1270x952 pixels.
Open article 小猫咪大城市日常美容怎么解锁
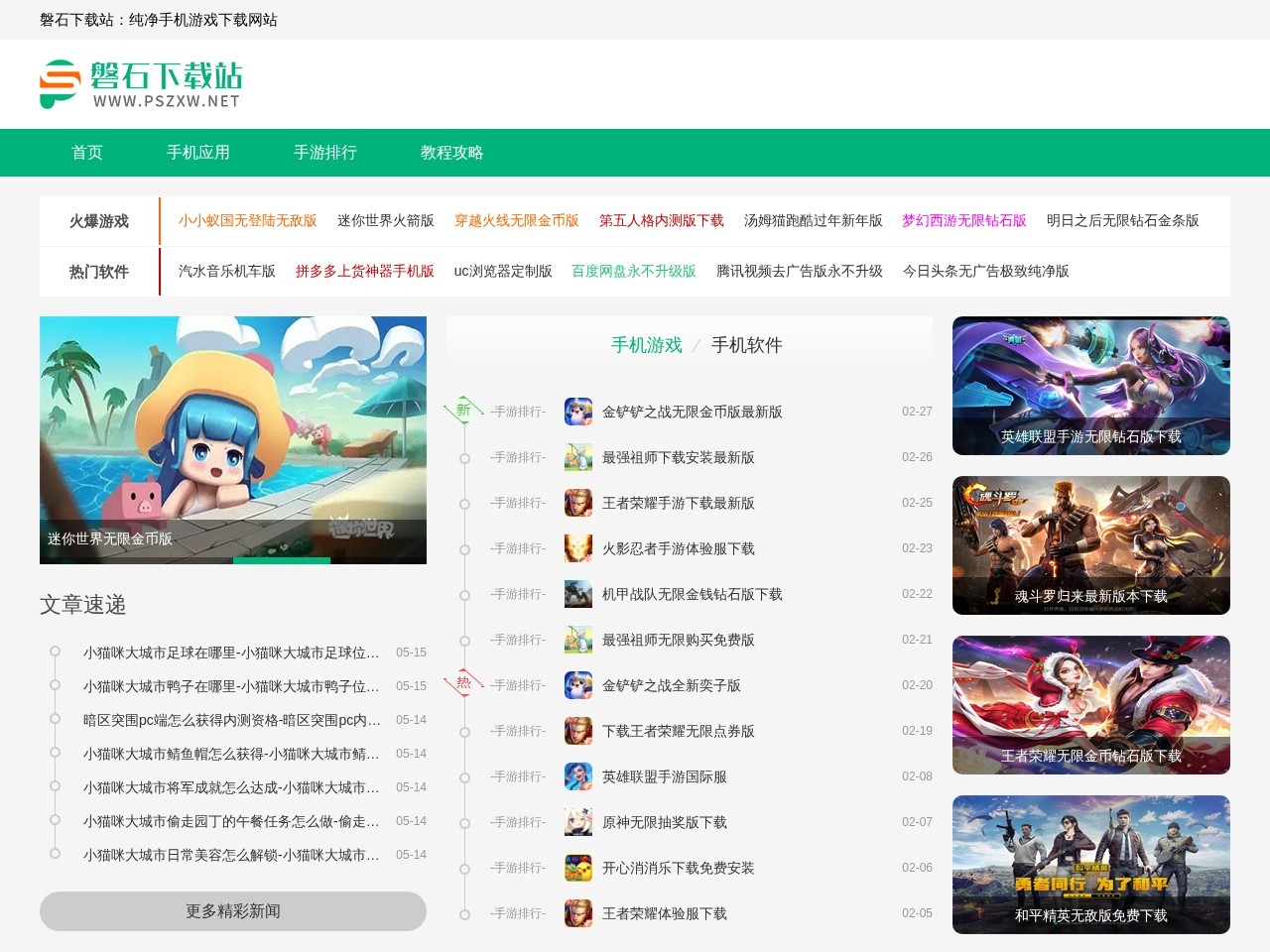pyautogui.click(x=231, y=855)
